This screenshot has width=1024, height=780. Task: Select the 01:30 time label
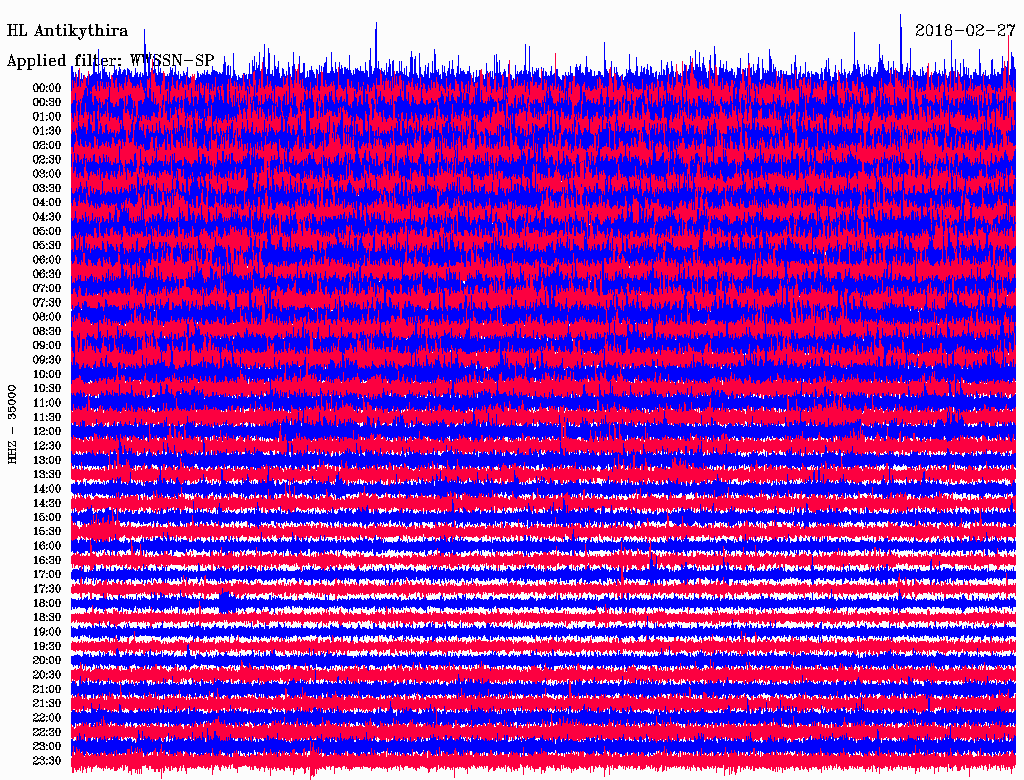point(47,131)
